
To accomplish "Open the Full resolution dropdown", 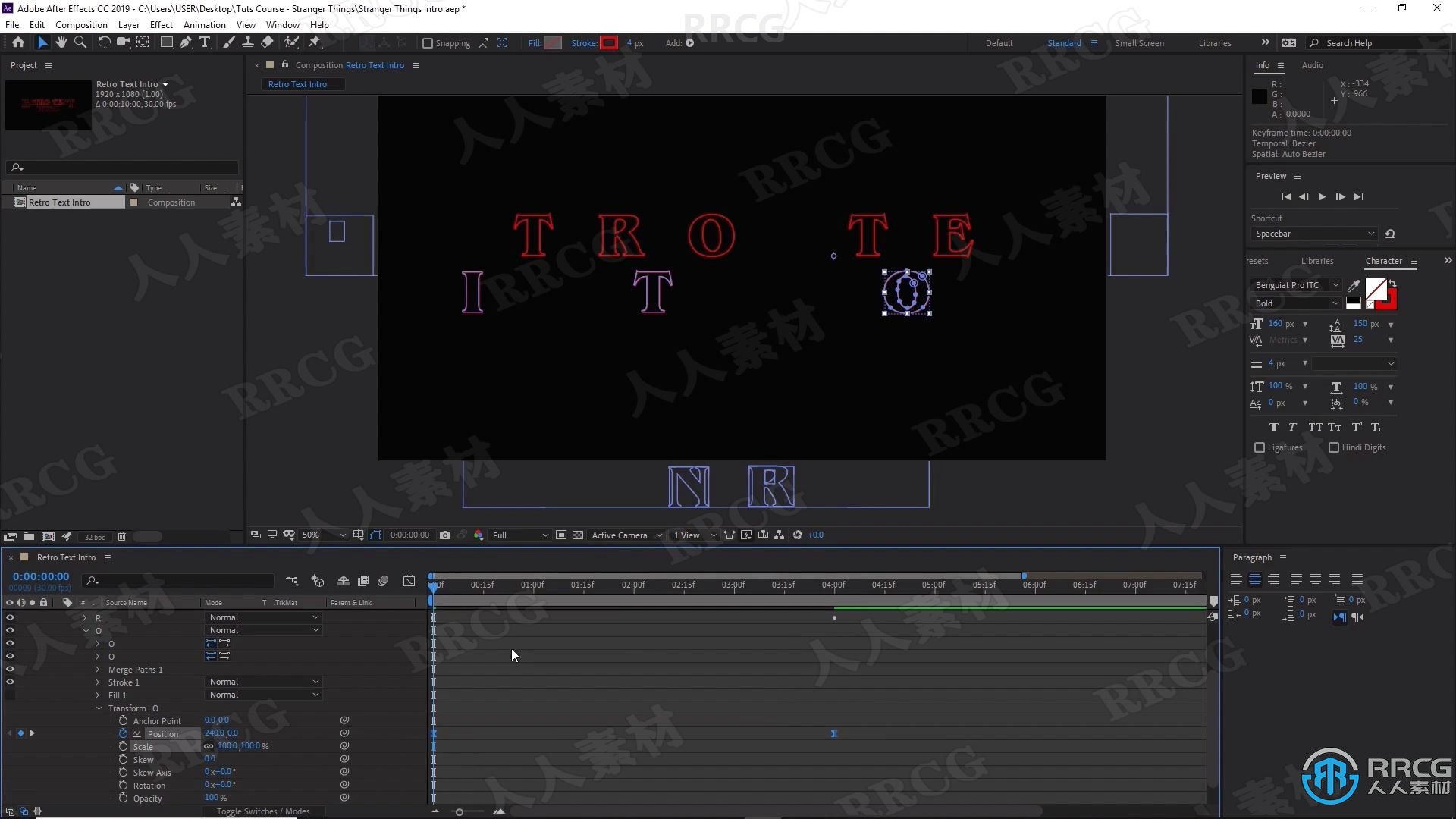I will tap(519, 535).
